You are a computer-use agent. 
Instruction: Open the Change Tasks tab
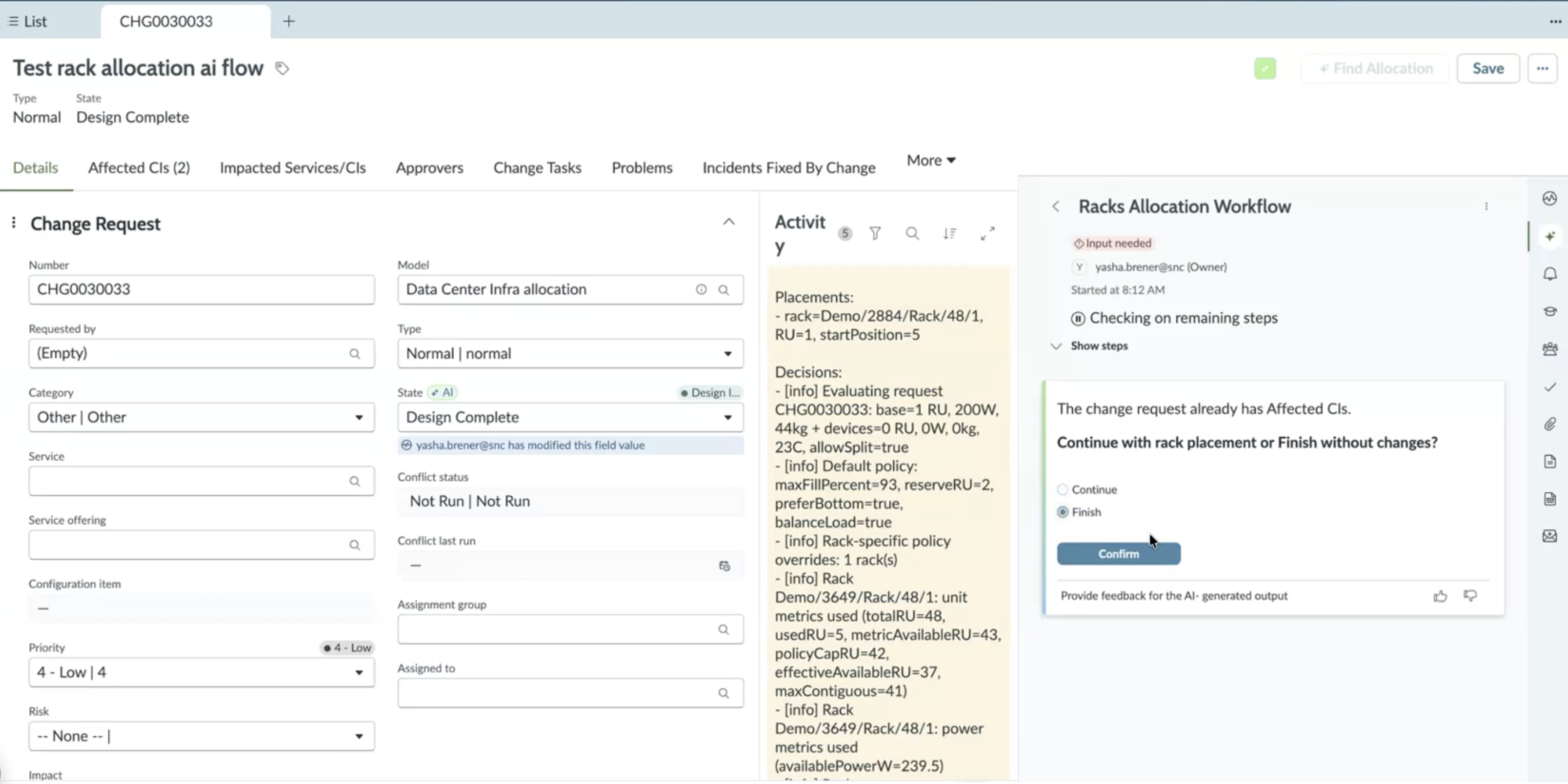(537, 167)
